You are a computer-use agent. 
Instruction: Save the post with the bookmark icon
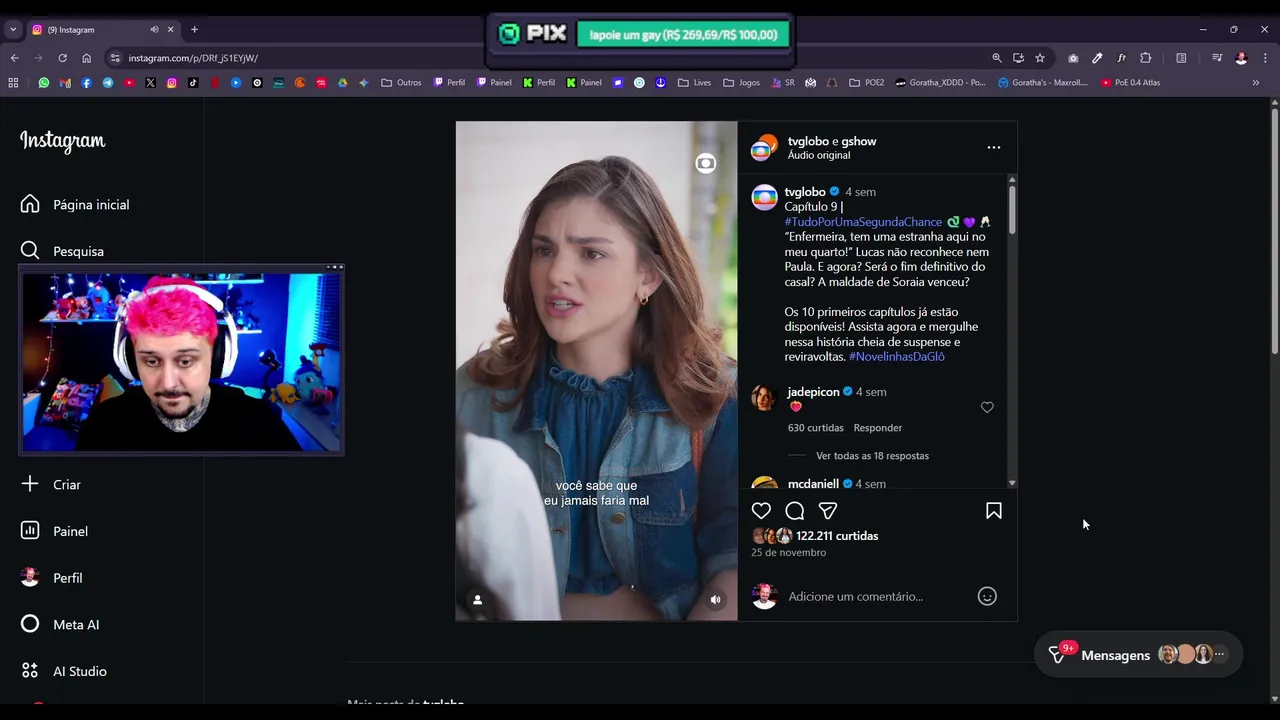[994, 511]
